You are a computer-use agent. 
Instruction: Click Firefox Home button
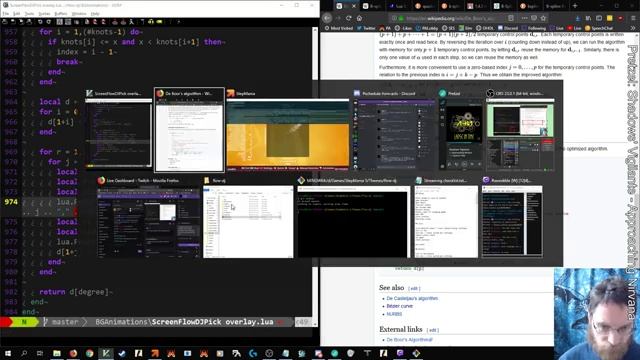tap(359, 18)
